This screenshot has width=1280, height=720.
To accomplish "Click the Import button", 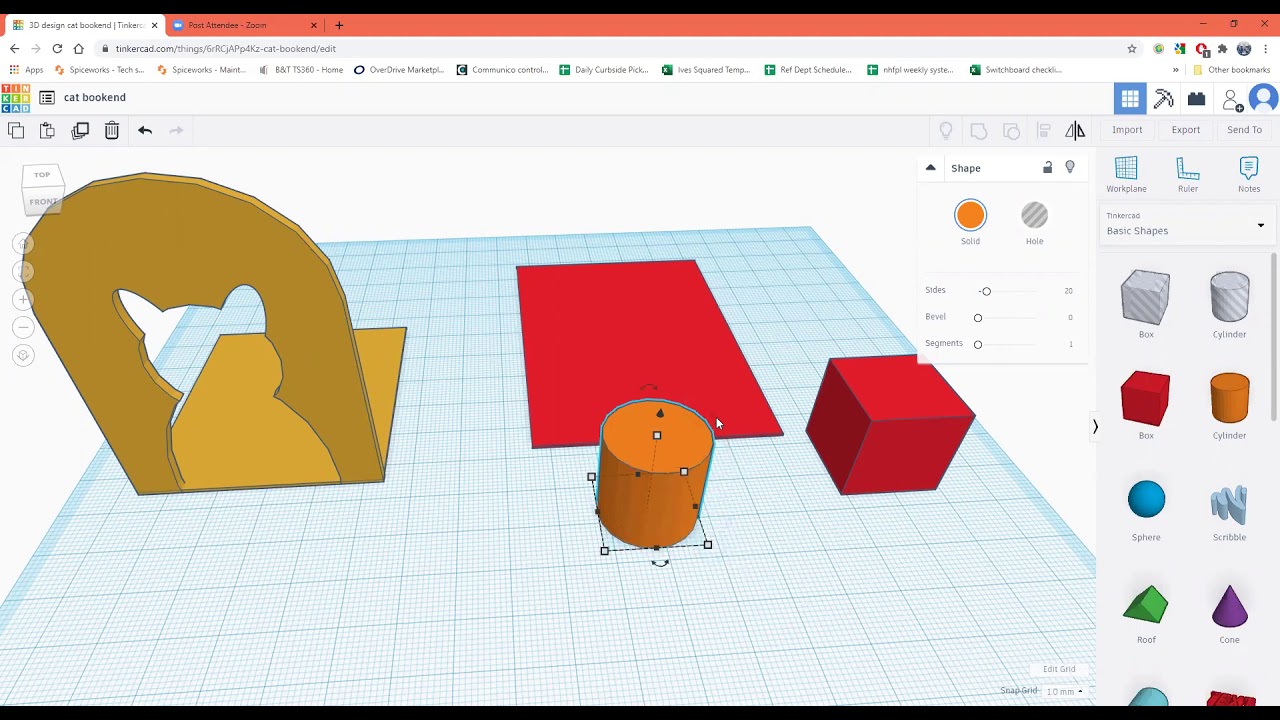I will [x=1127, y=130].
